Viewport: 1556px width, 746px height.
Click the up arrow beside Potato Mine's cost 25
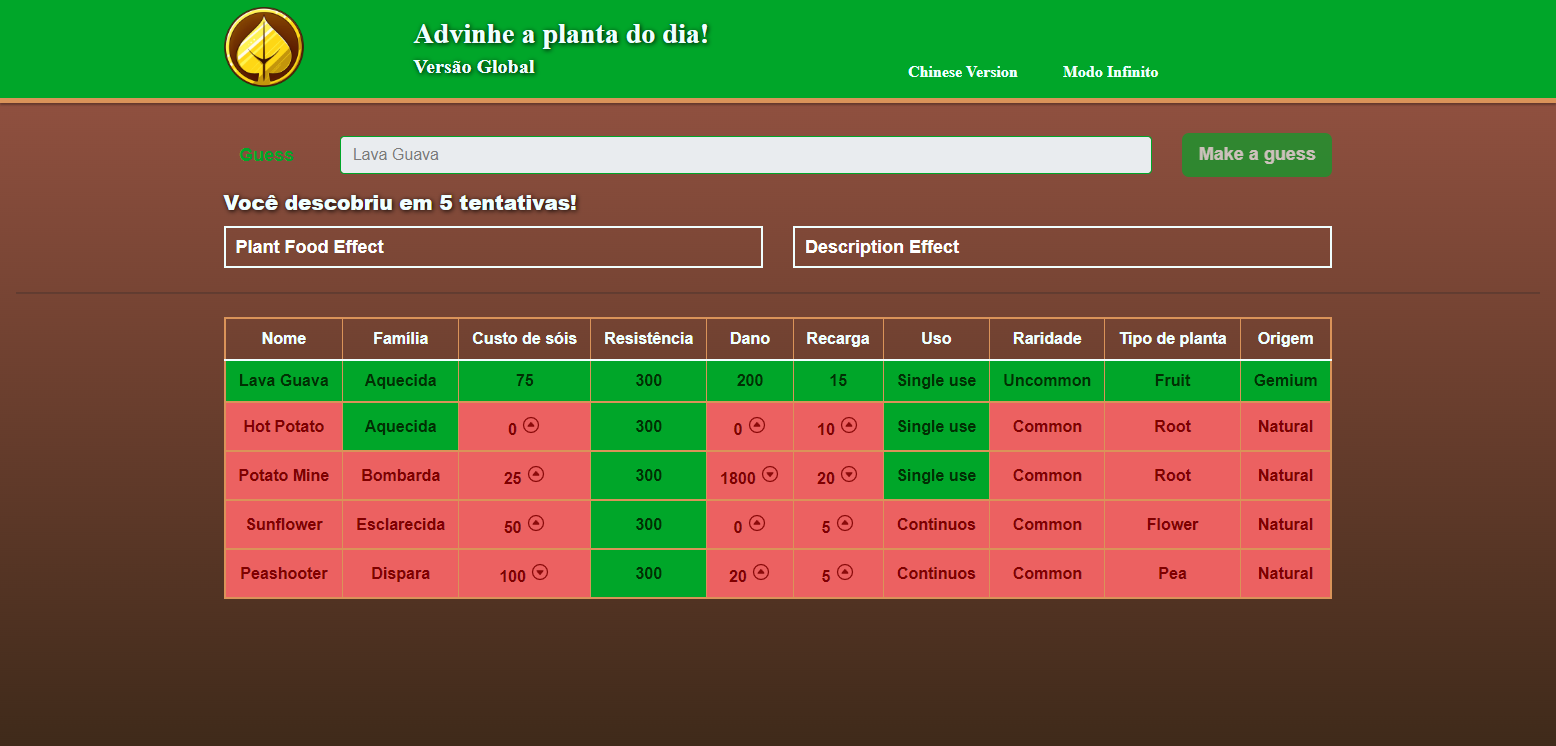tap(536, 474)
